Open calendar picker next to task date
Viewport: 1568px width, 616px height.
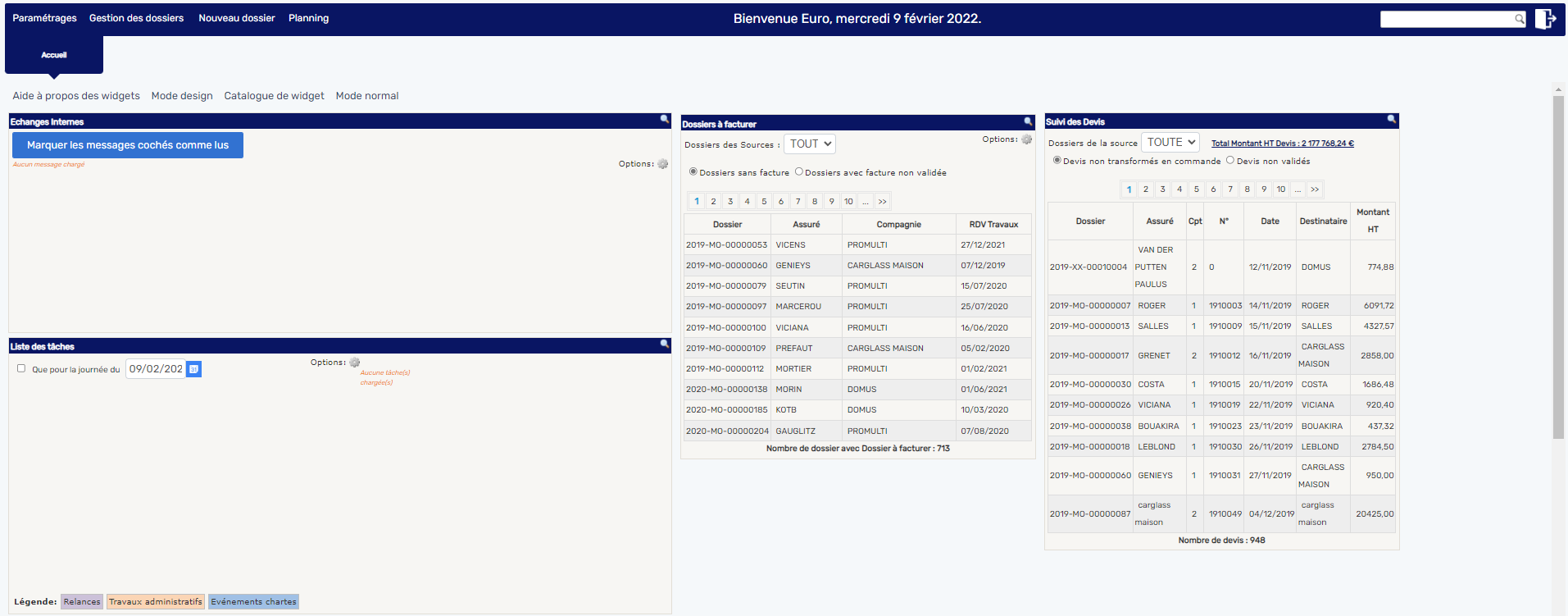point(193,369)
